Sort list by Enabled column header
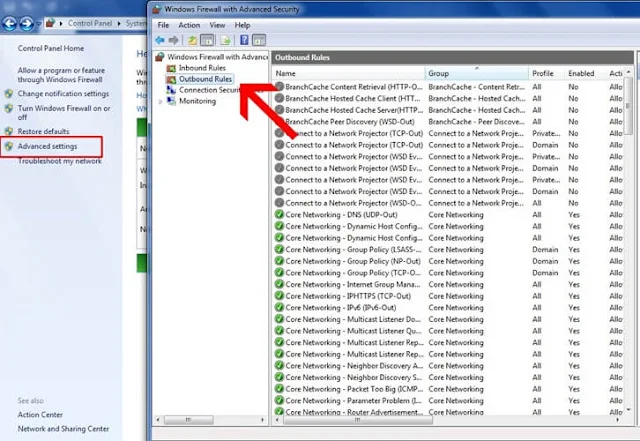 (x=585, y=74)
